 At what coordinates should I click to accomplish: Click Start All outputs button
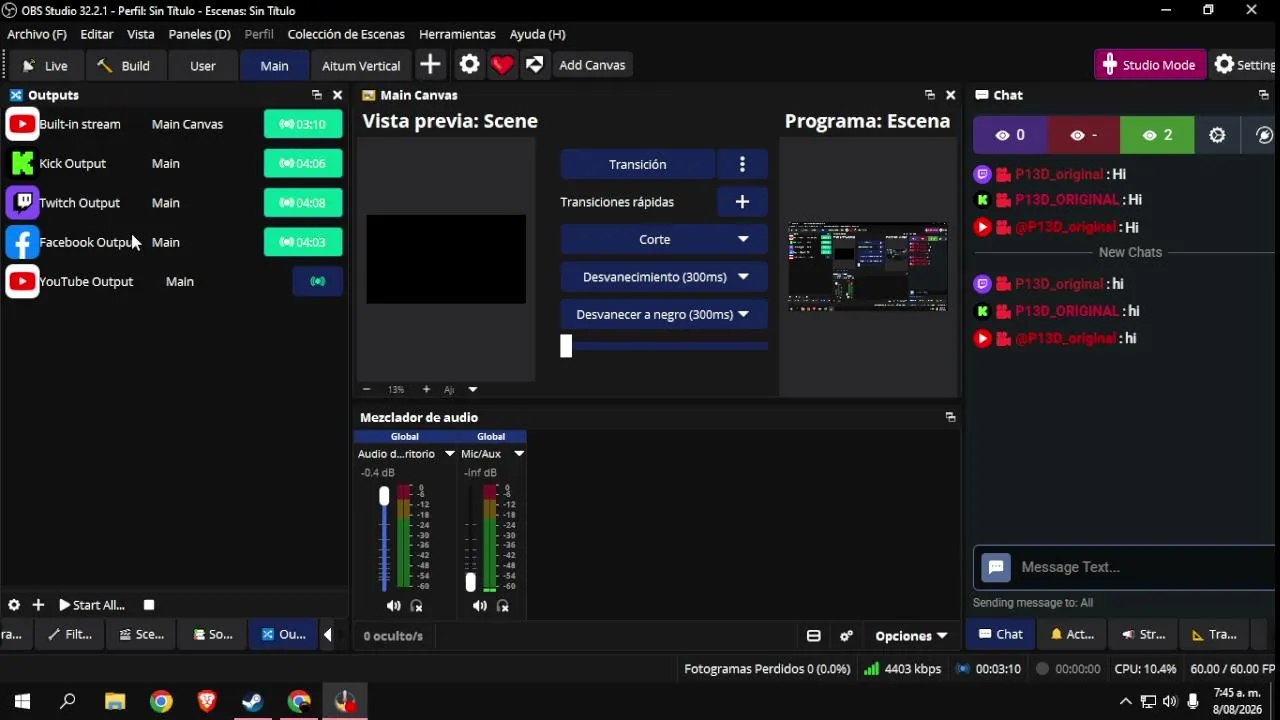pos(92,605)
